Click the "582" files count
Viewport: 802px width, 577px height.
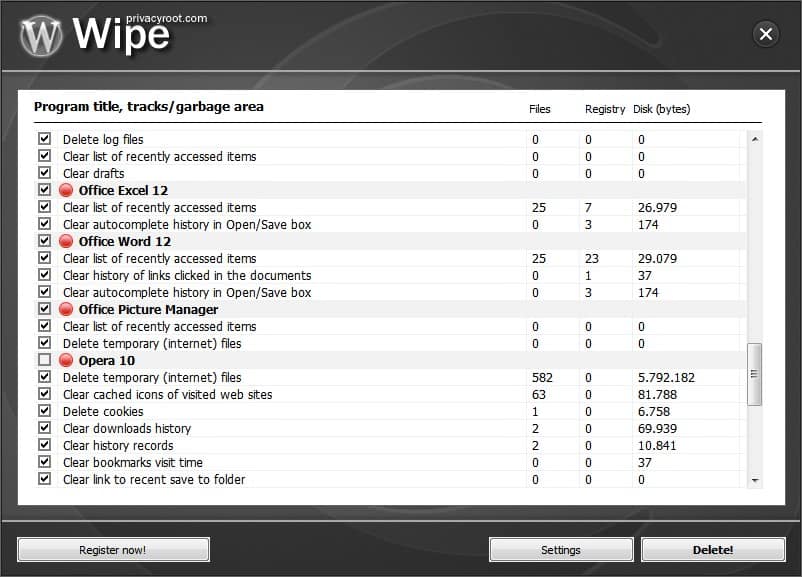coord(542,378)
